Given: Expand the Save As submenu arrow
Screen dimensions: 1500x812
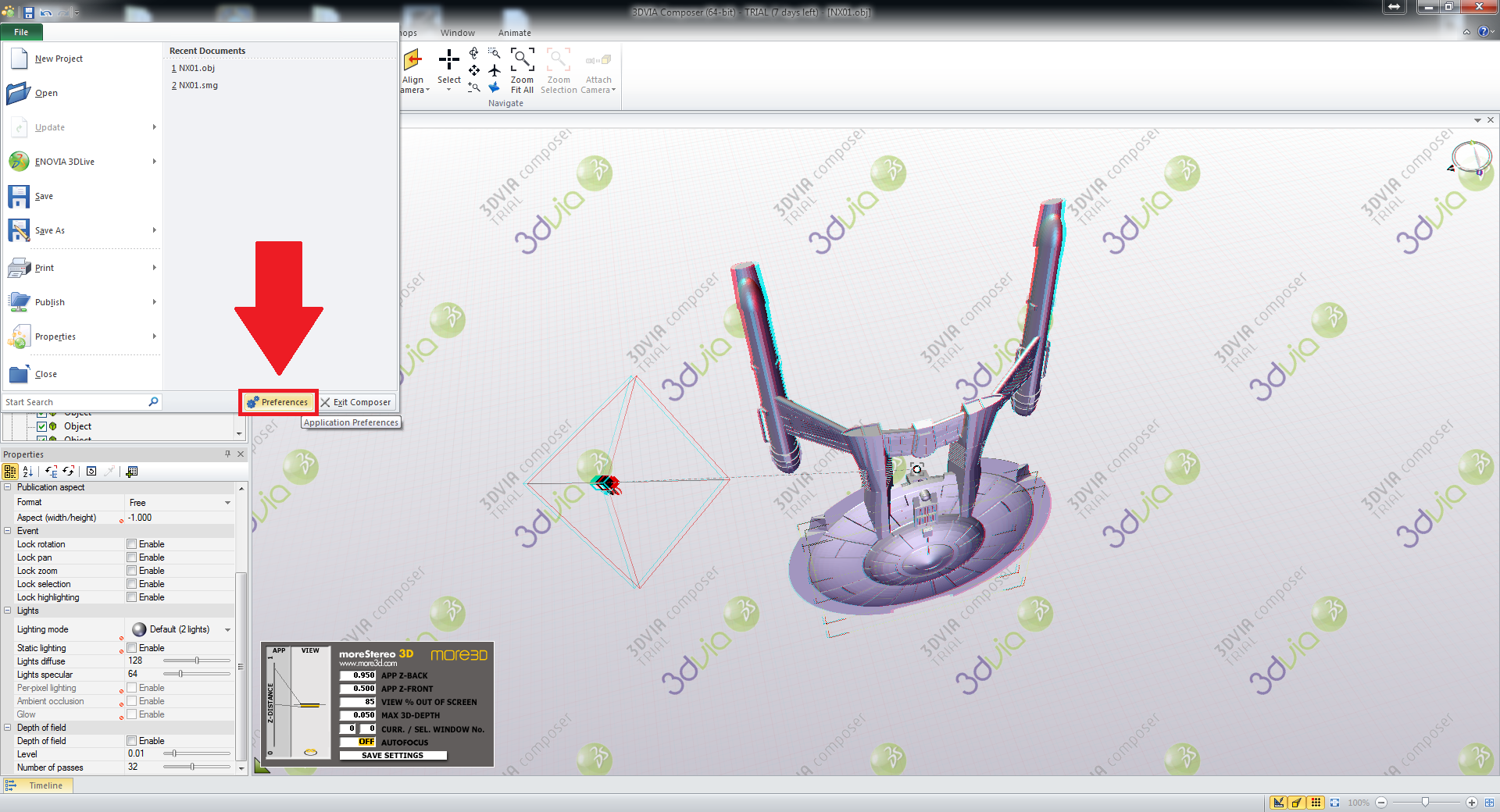Looking at the screenshot, I should pos(154,230).
